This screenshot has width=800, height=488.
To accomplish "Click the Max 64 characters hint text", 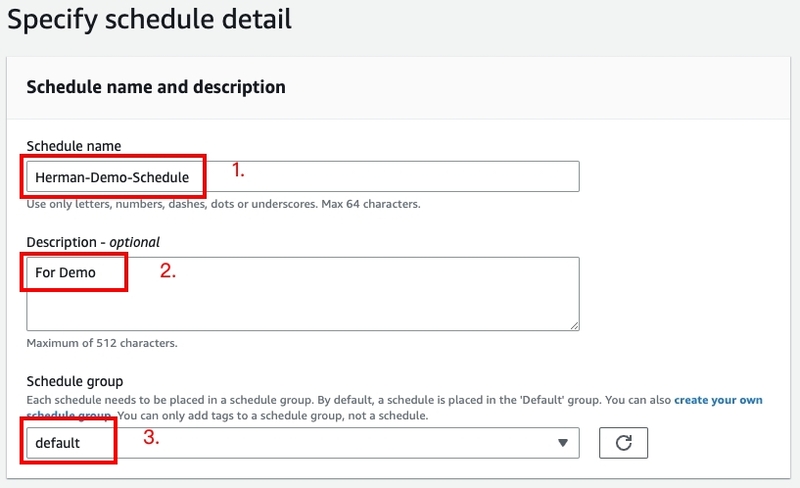I will 371,204.
